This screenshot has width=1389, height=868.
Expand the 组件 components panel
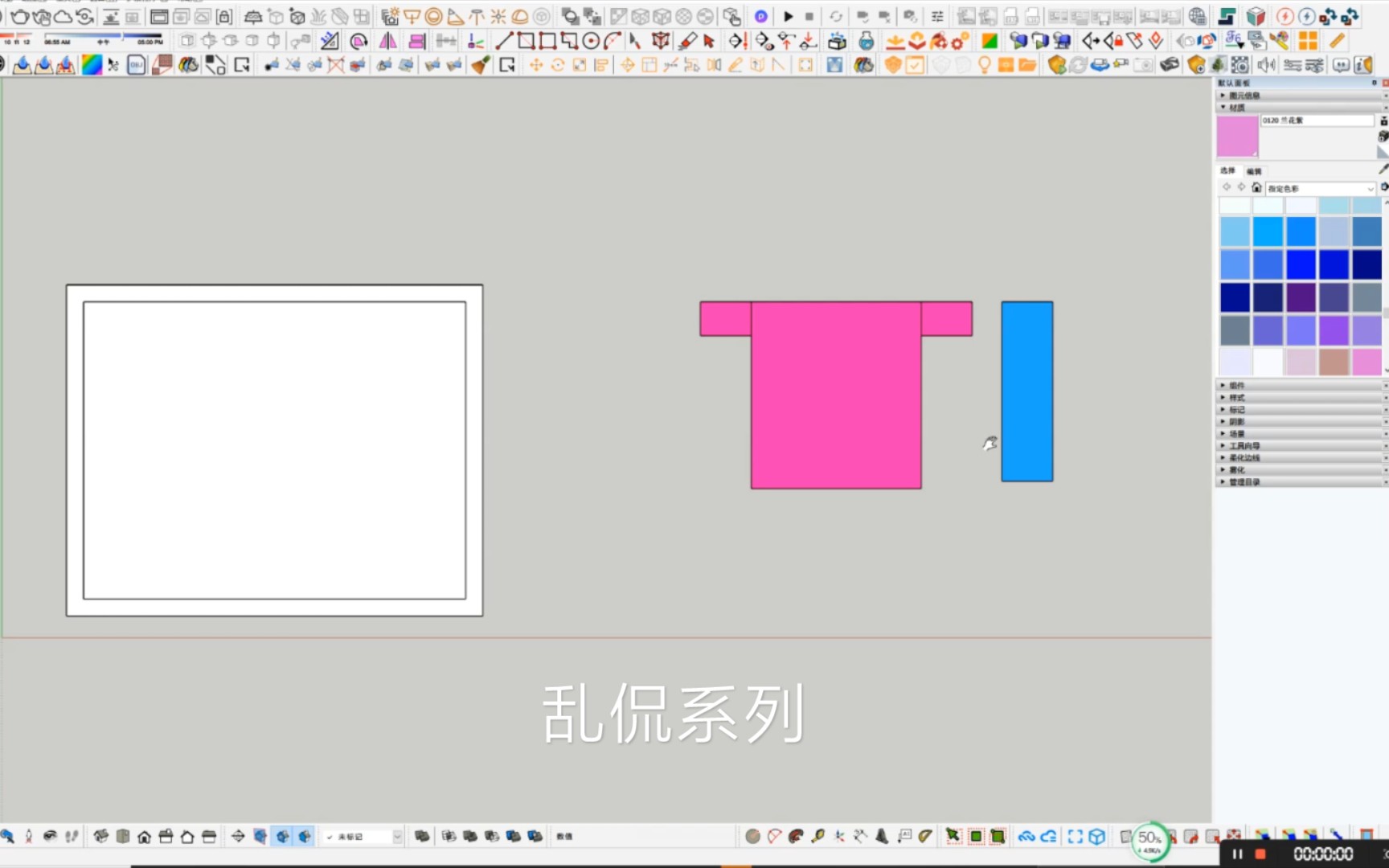[x=1301, y=386]
